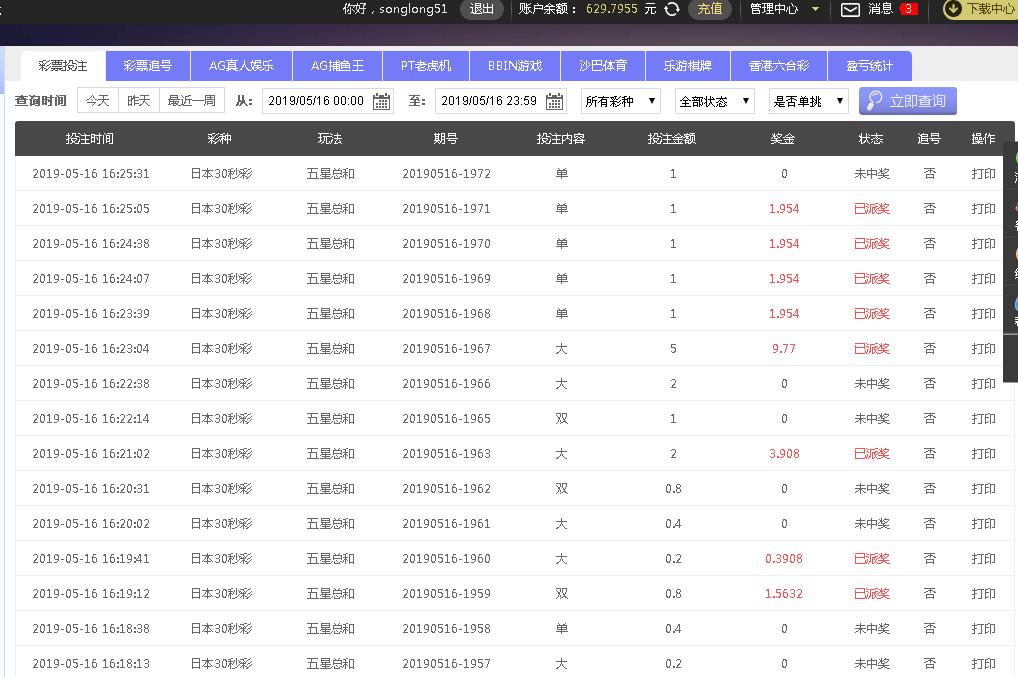Open the 香港六合彩 tab
The height and width of the screenshot is (677, 1018).
(779, 66)
